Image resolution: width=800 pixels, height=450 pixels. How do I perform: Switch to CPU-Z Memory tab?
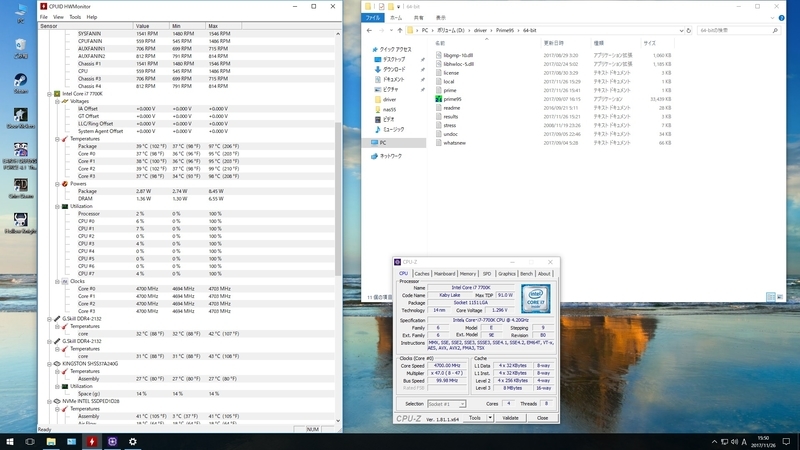pos(468,273)
